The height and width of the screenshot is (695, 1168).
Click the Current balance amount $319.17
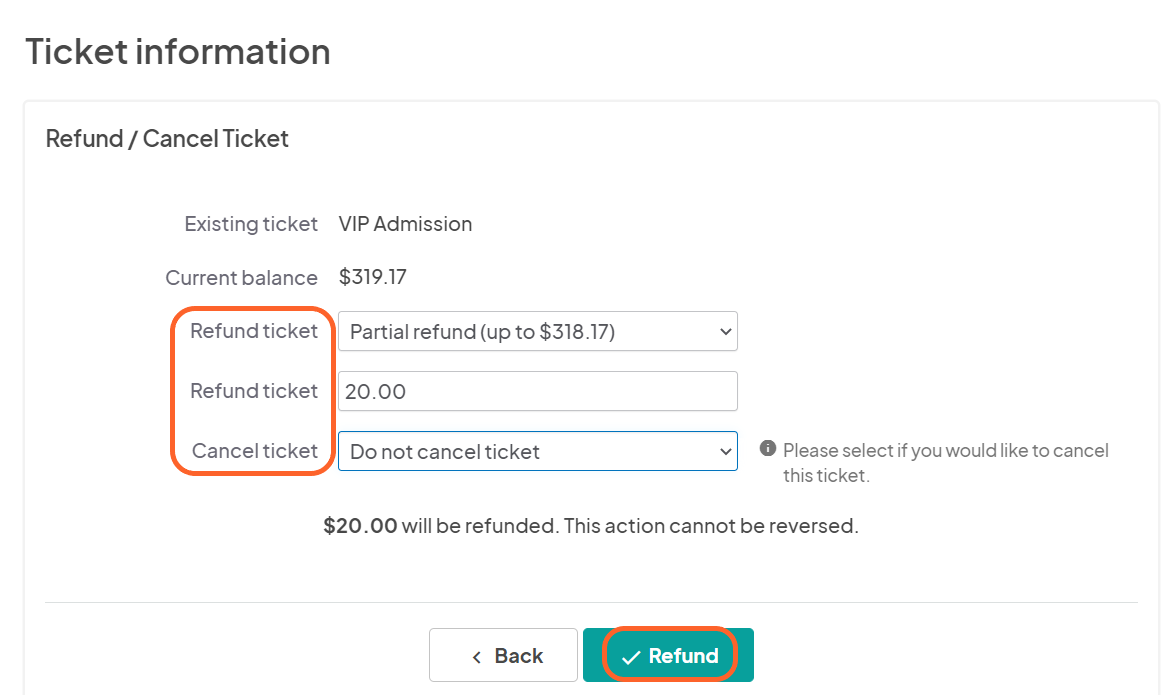[372, 277]
